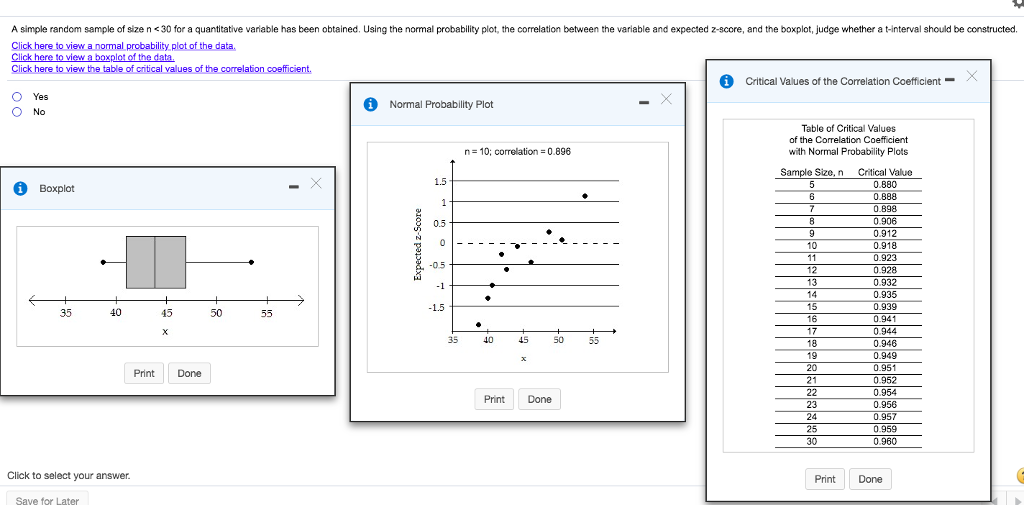Print the Normal Probability Plot

(494, 399)
